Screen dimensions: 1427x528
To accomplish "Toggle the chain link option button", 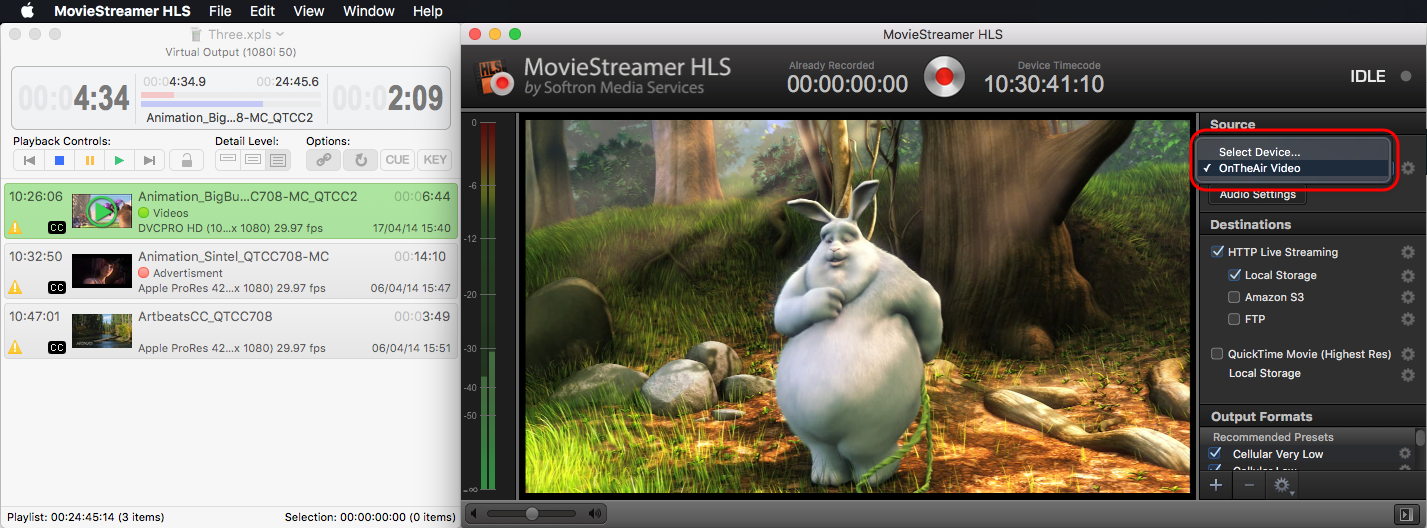I will 323,160.
